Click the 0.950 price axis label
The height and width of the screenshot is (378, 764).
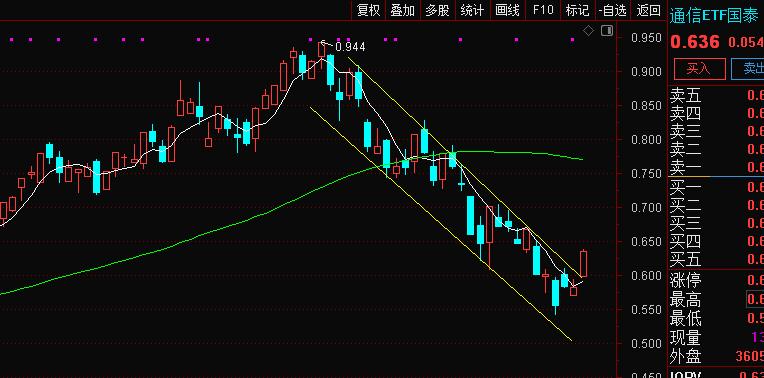pos(646,38)
